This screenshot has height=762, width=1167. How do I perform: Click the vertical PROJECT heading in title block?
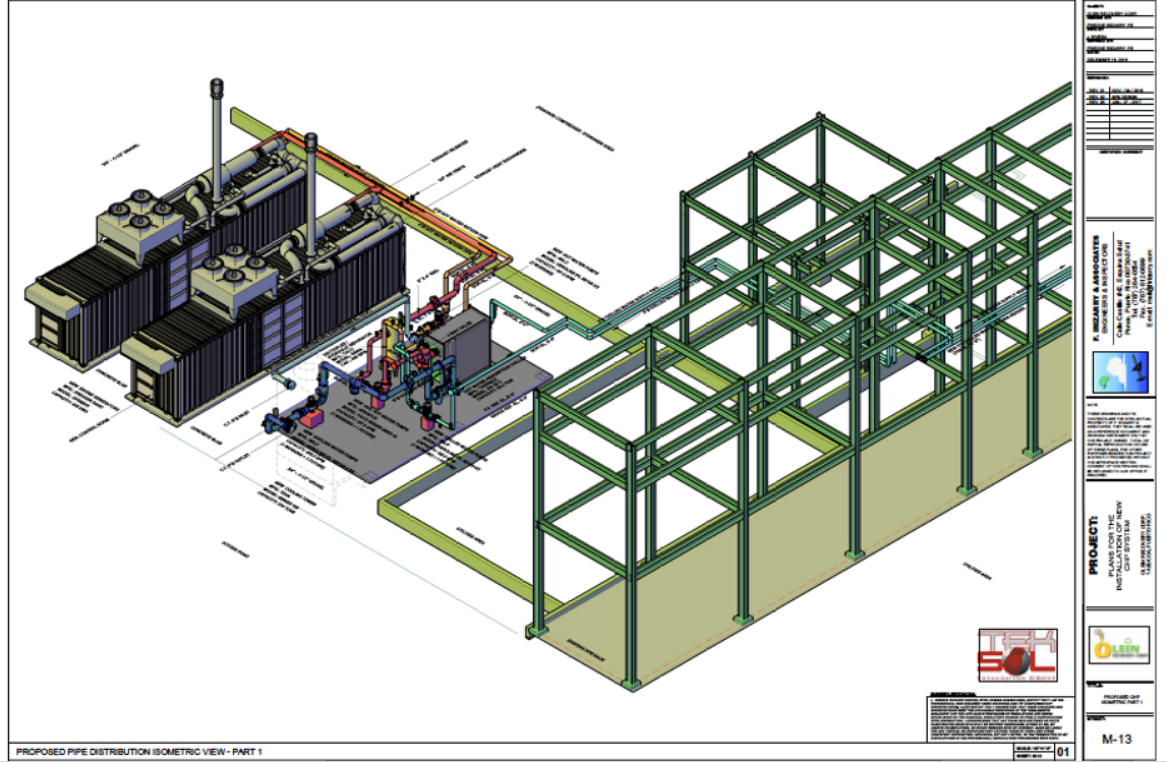coord(1098,548)
